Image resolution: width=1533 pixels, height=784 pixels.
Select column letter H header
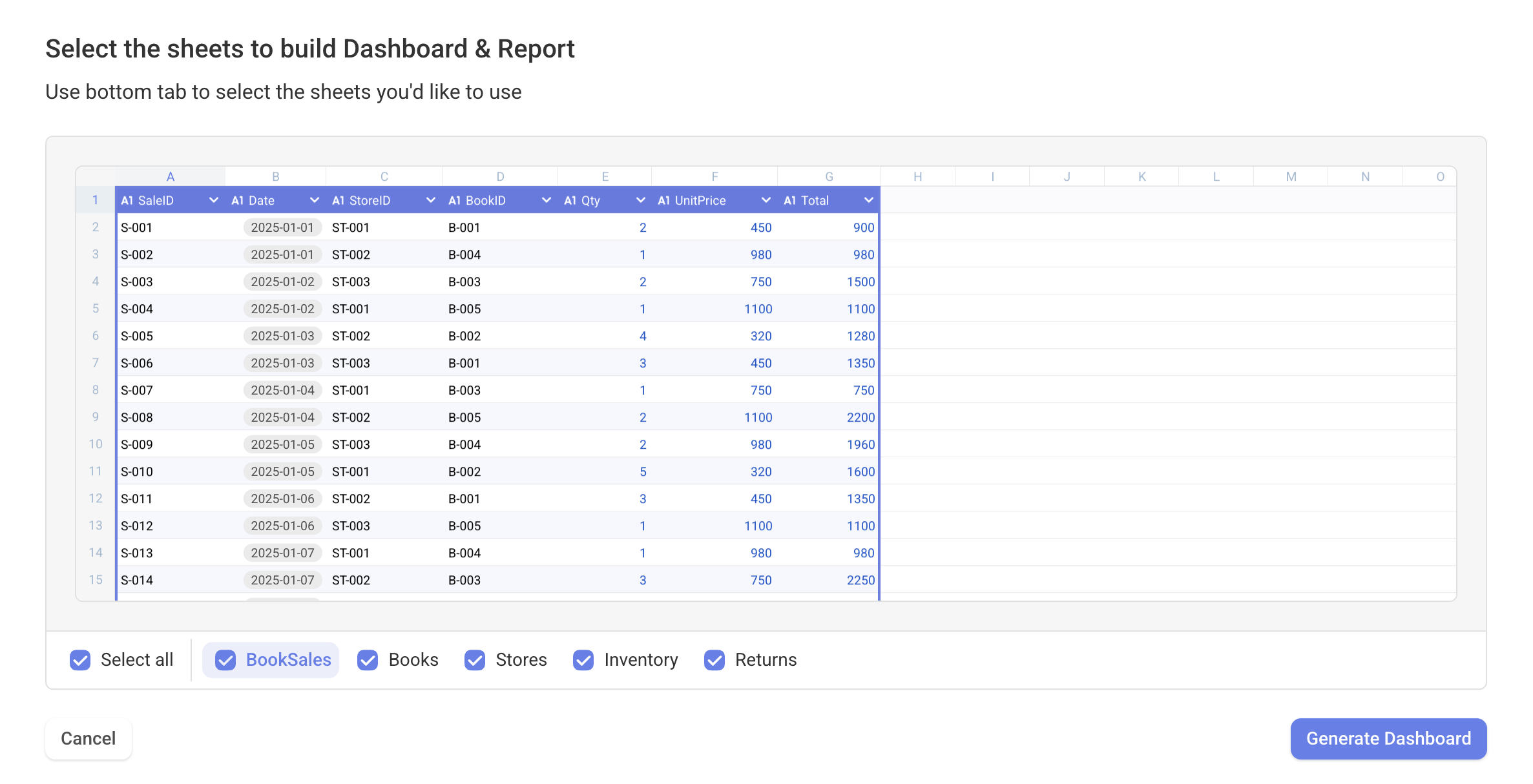917,176
